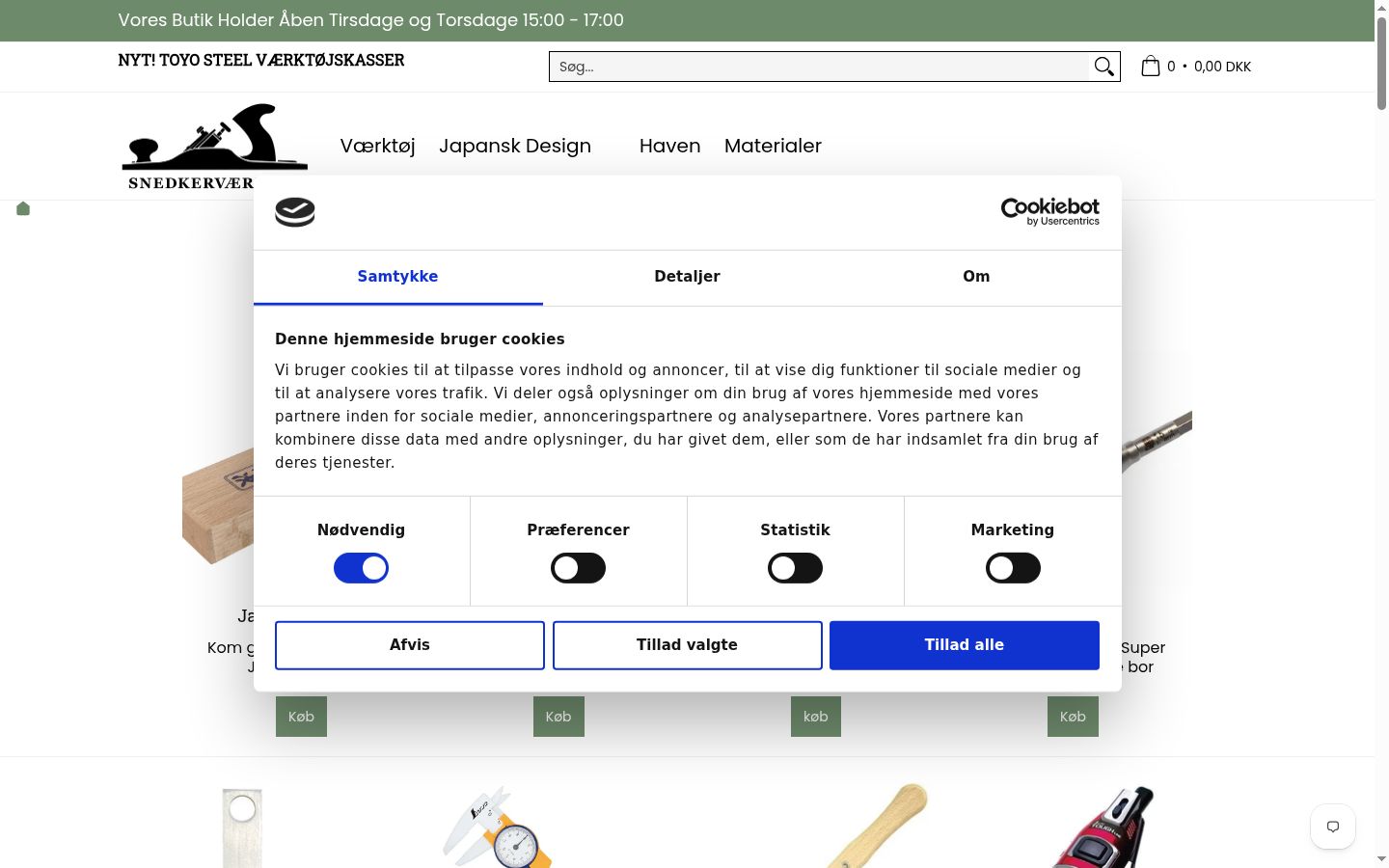Open the Værktøj navigation menu
Image resolution: width=1389 pixels, height=868 pixels.
377,146
